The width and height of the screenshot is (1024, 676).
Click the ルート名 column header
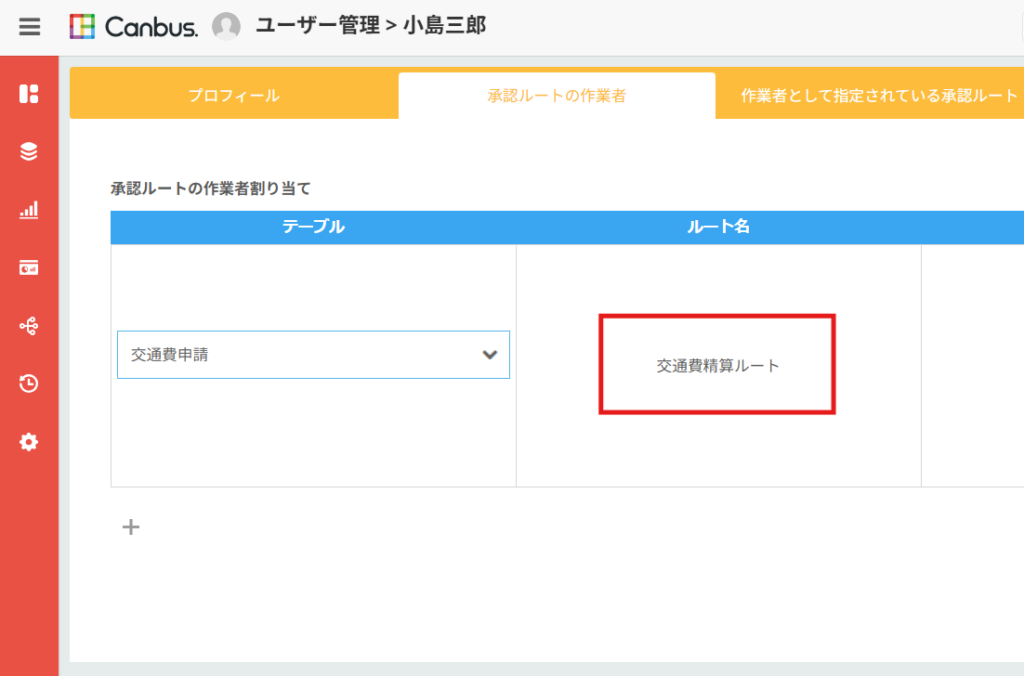718,227
